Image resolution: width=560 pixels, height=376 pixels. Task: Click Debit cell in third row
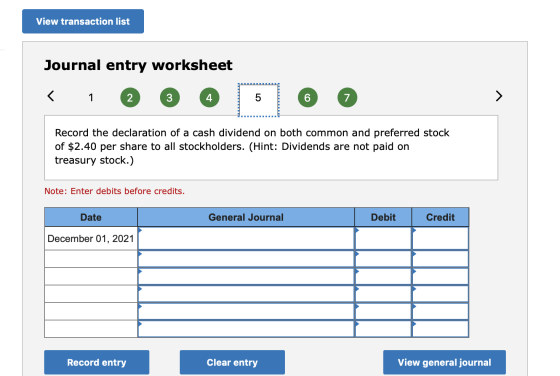coord(383,276)
